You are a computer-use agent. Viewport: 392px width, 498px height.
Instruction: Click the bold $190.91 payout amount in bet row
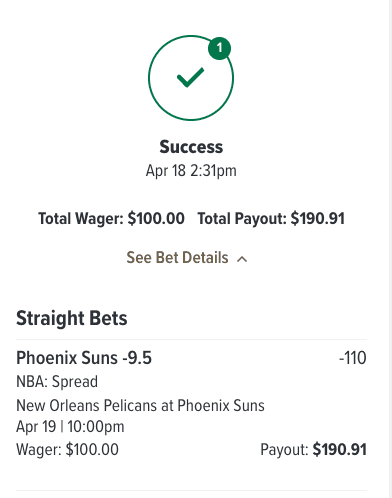[x=339, y=449]
